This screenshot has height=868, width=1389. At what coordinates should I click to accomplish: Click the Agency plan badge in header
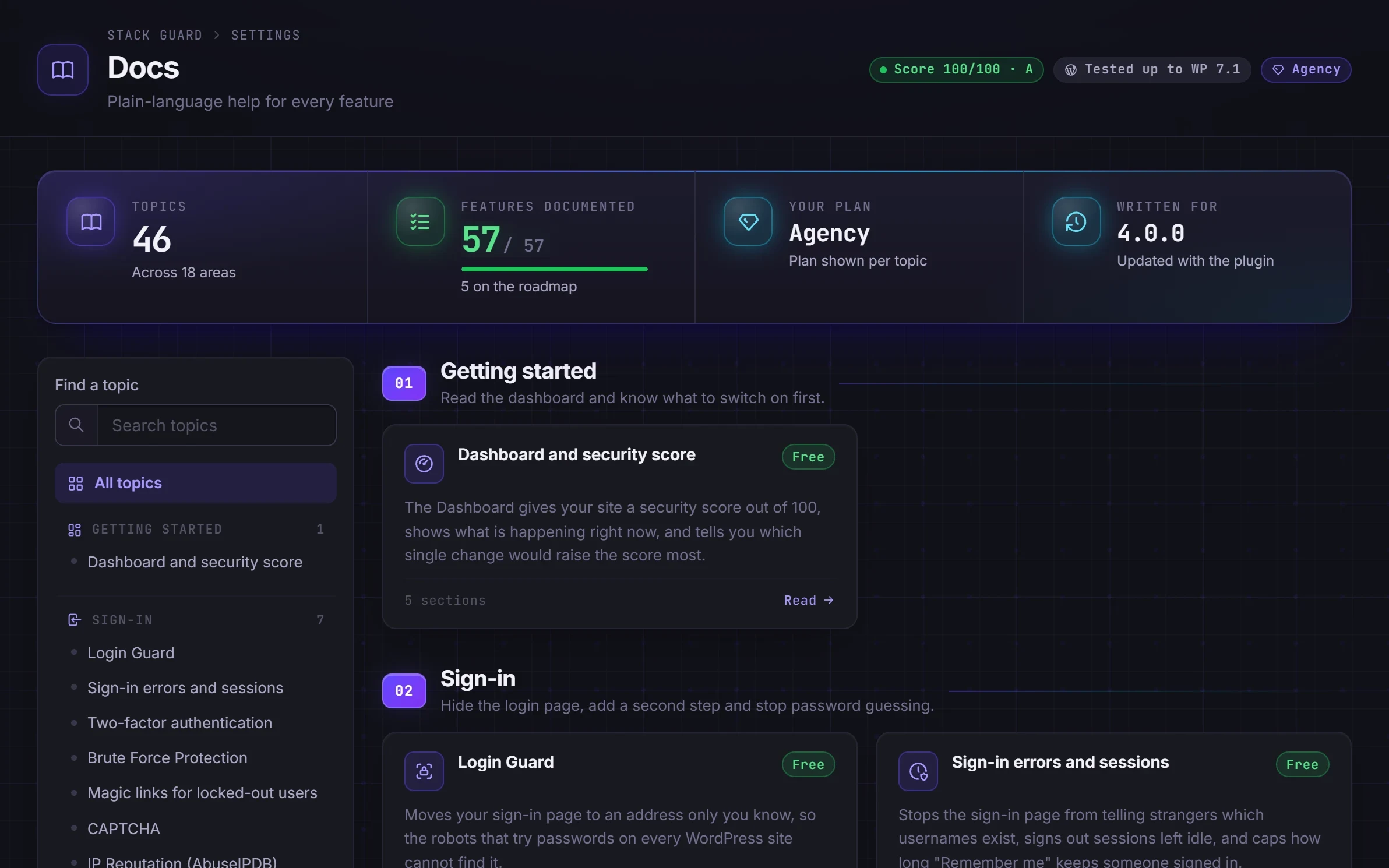point(1306,70)
